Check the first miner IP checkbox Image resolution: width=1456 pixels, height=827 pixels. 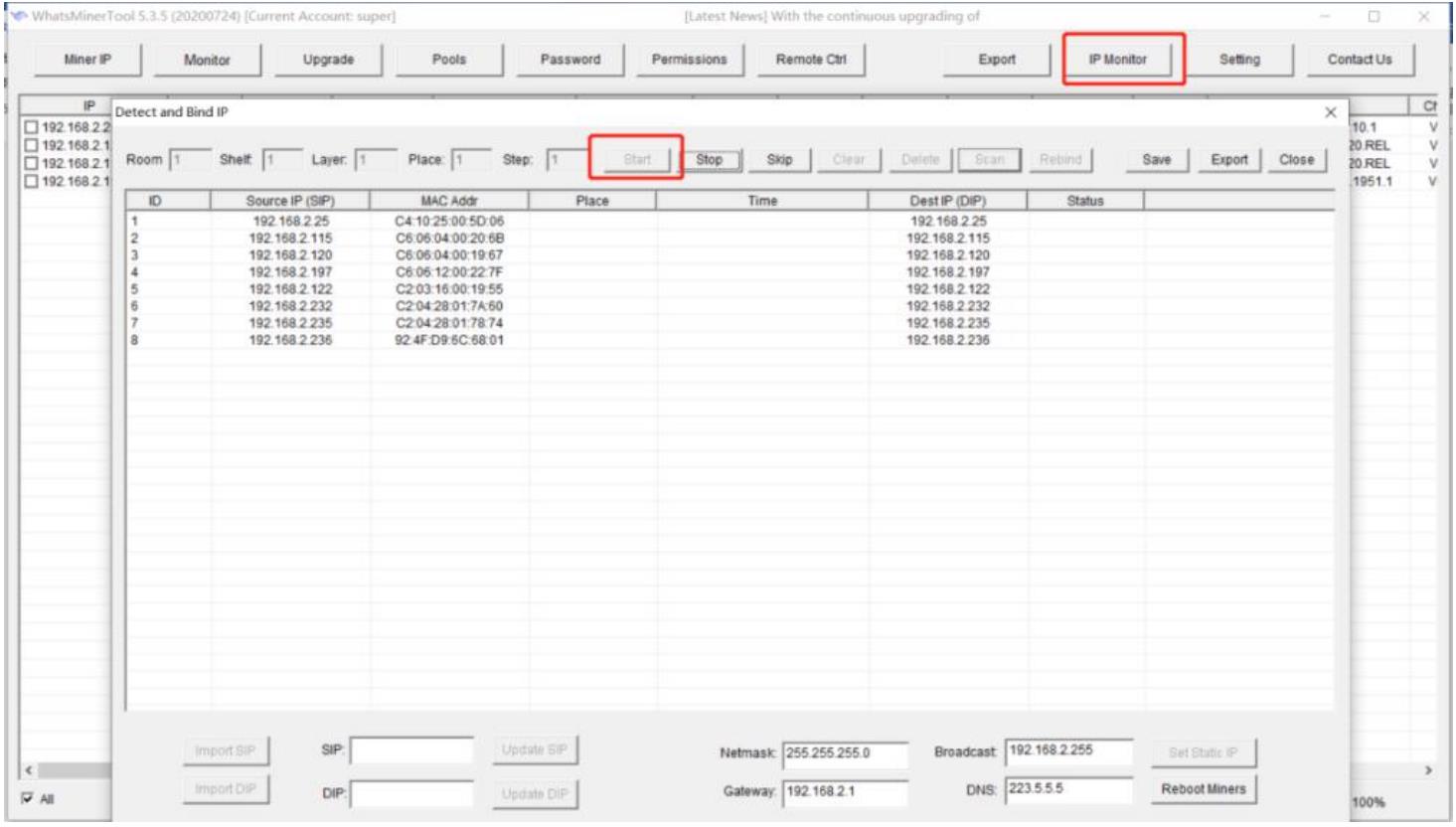click(31, 127)
